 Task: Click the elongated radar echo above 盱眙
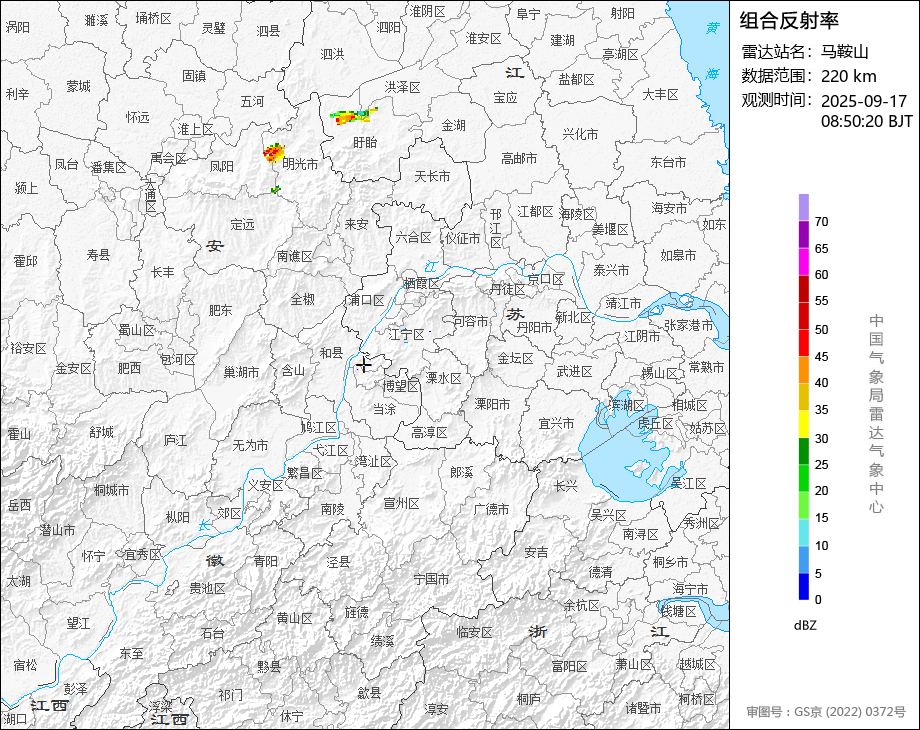pos(353,116)
